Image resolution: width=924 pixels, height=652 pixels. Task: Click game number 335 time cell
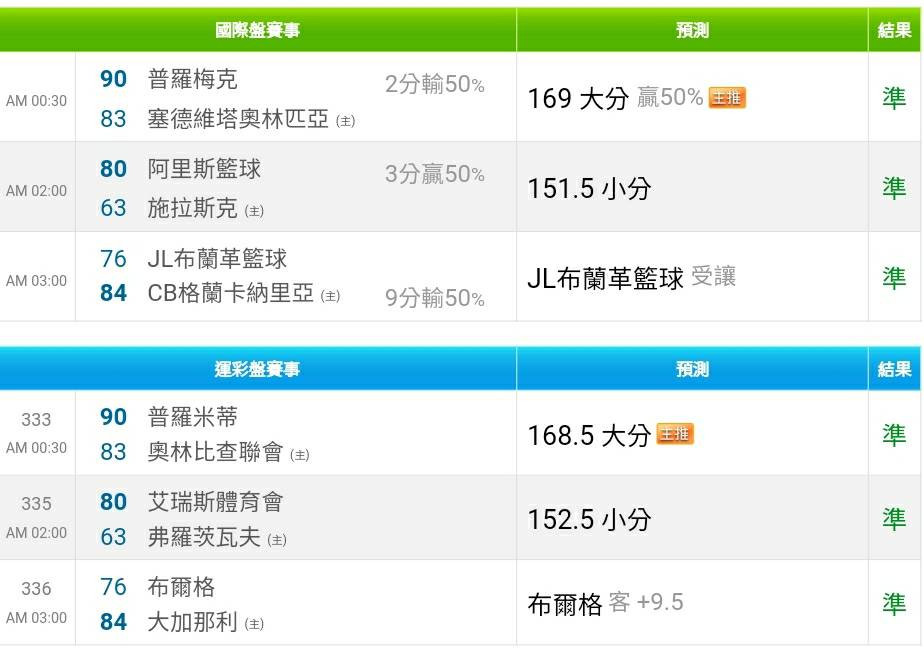[x=37, y=518]
